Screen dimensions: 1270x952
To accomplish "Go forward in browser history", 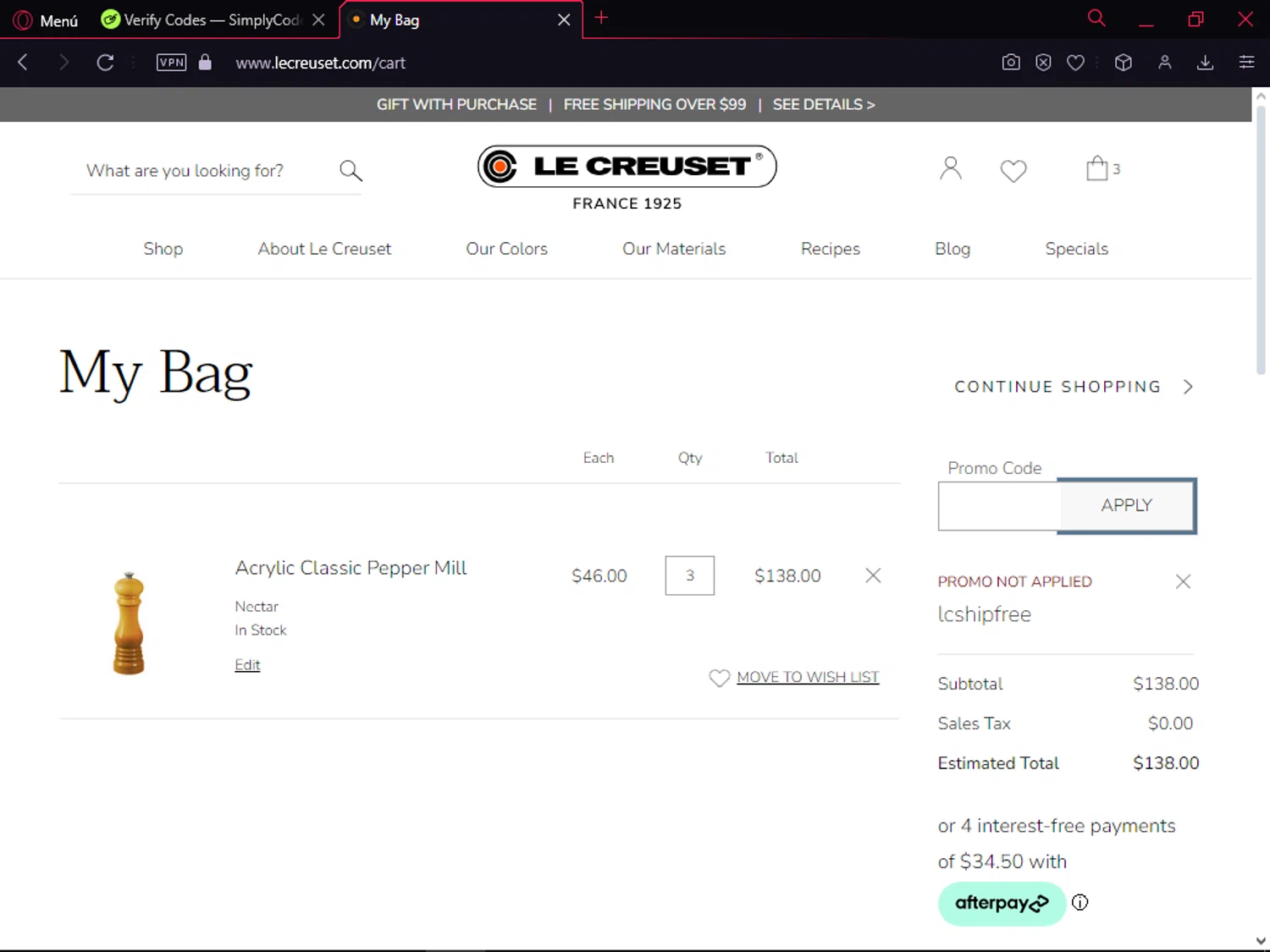I will point(63,62).
